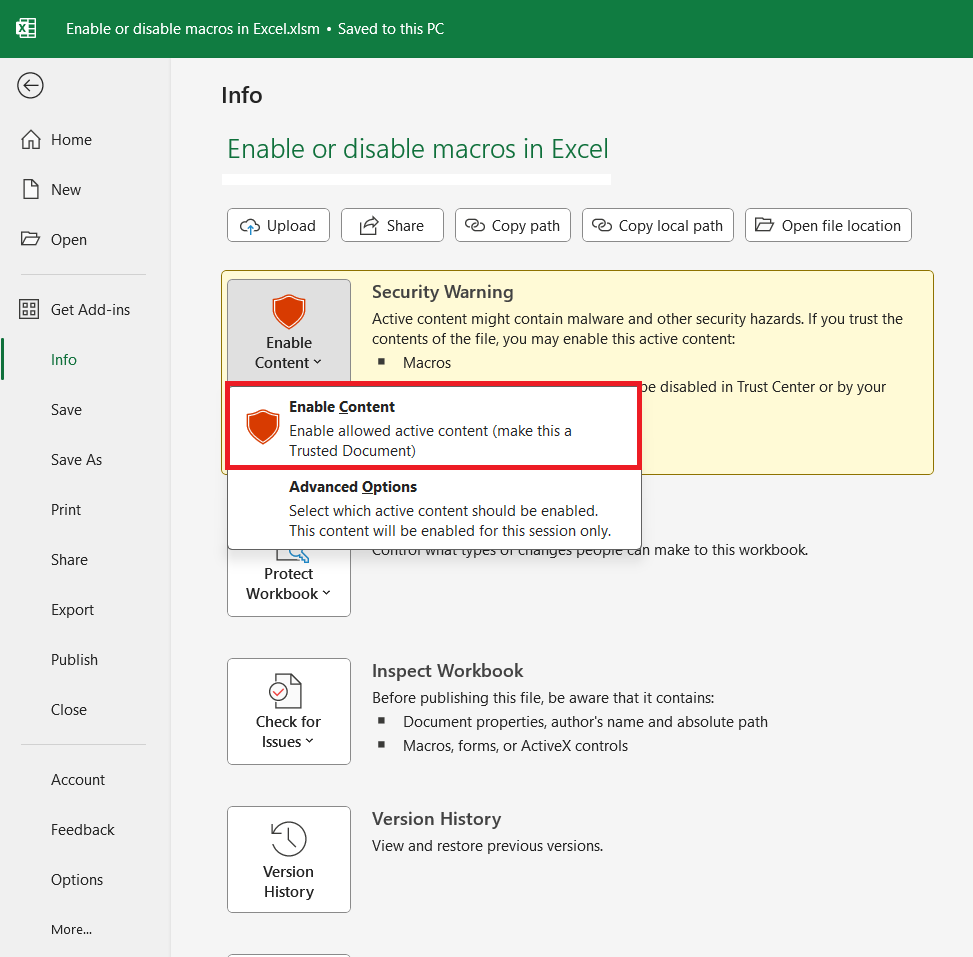Click the Open folder icon in sidebar
Image resolution: width=973 pixels, height=957 pixels.
click(30, 239)
